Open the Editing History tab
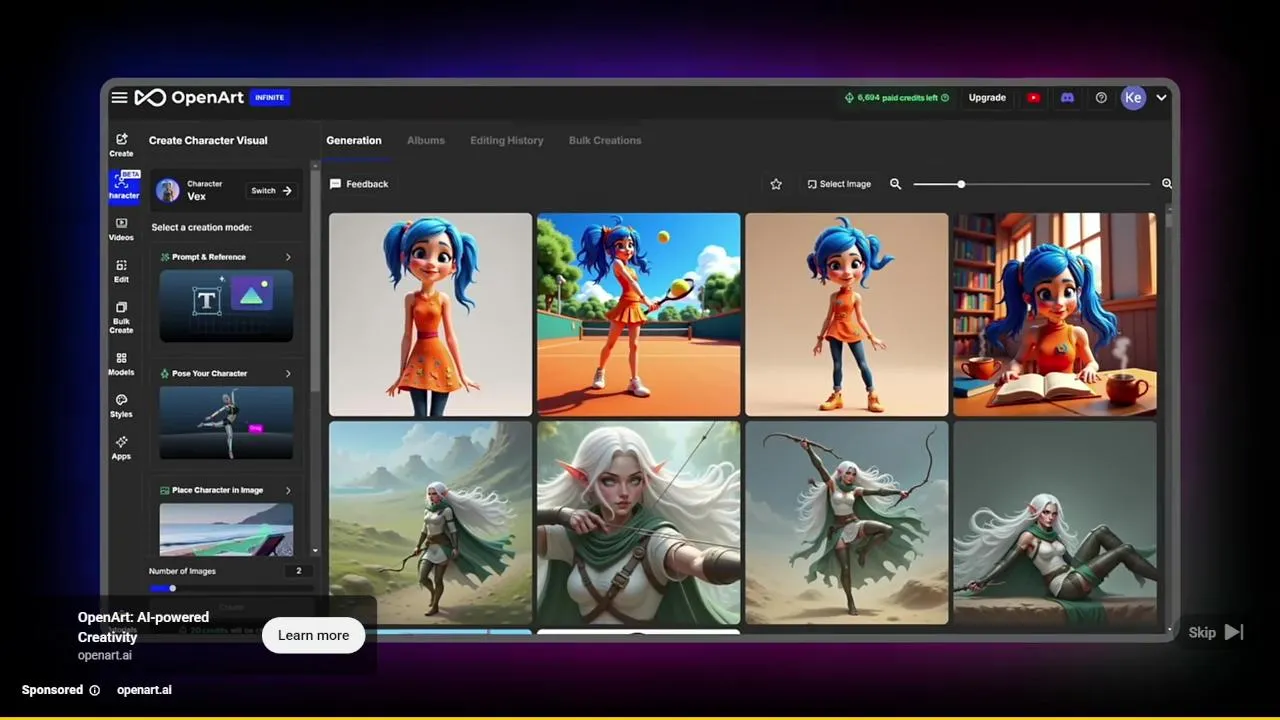Image resolution: width=1280 pixels, height=720 pixels. pos(507,140)
